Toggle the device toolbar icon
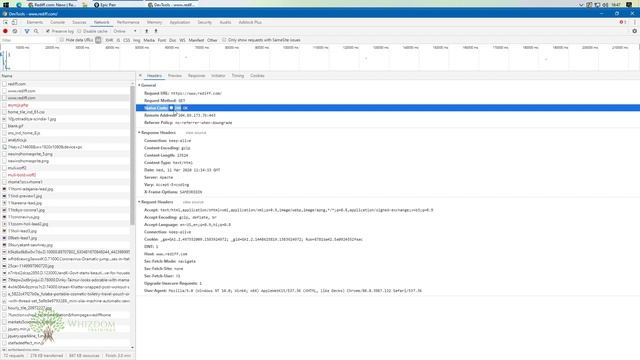 (14, 22)
